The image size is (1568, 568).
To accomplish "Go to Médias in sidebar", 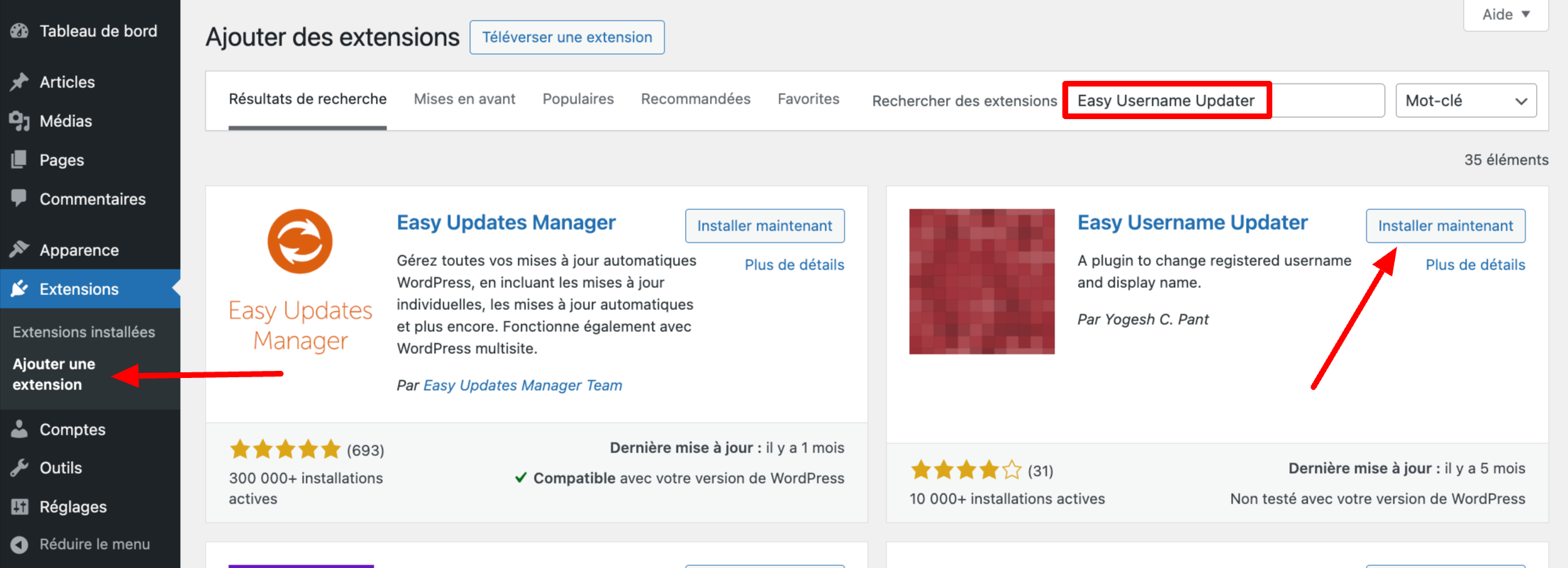I will [90, 121].
